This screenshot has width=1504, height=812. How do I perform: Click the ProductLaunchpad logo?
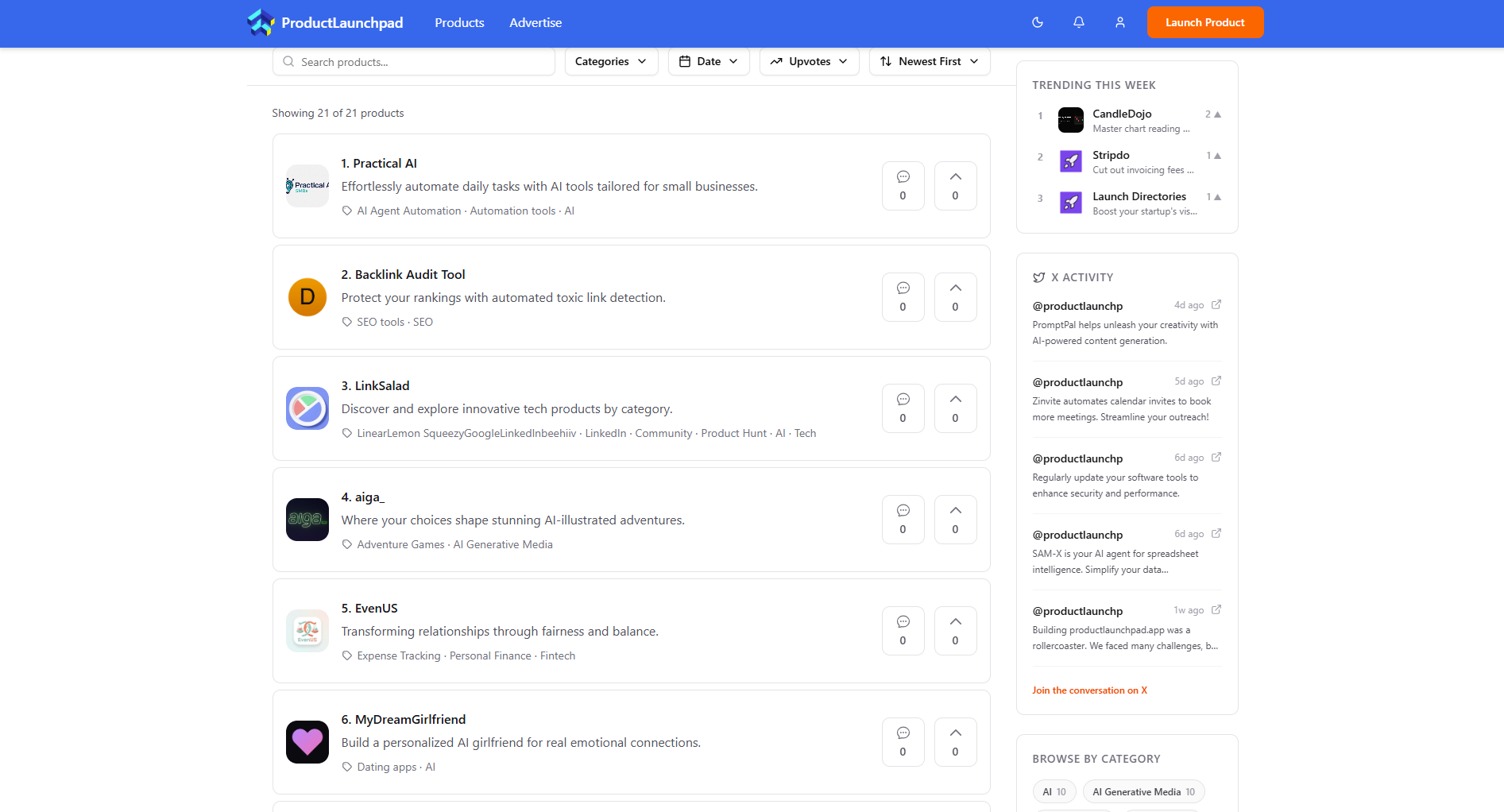[x=325, y=22]
